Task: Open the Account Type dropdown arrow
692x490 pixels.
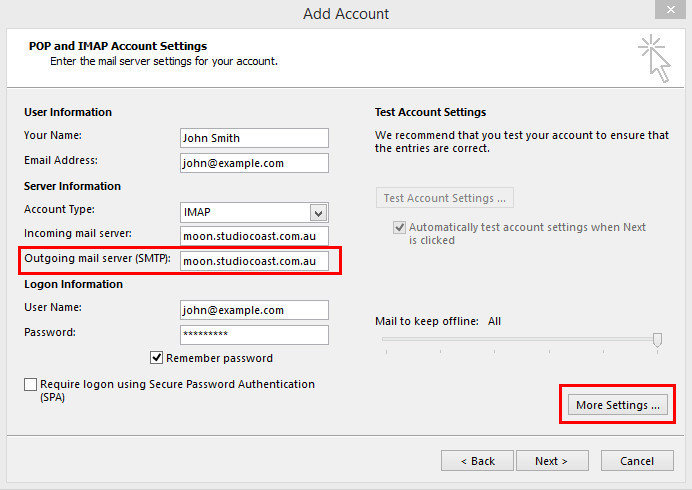Action: pyautogui.click(x=318, y=213)
